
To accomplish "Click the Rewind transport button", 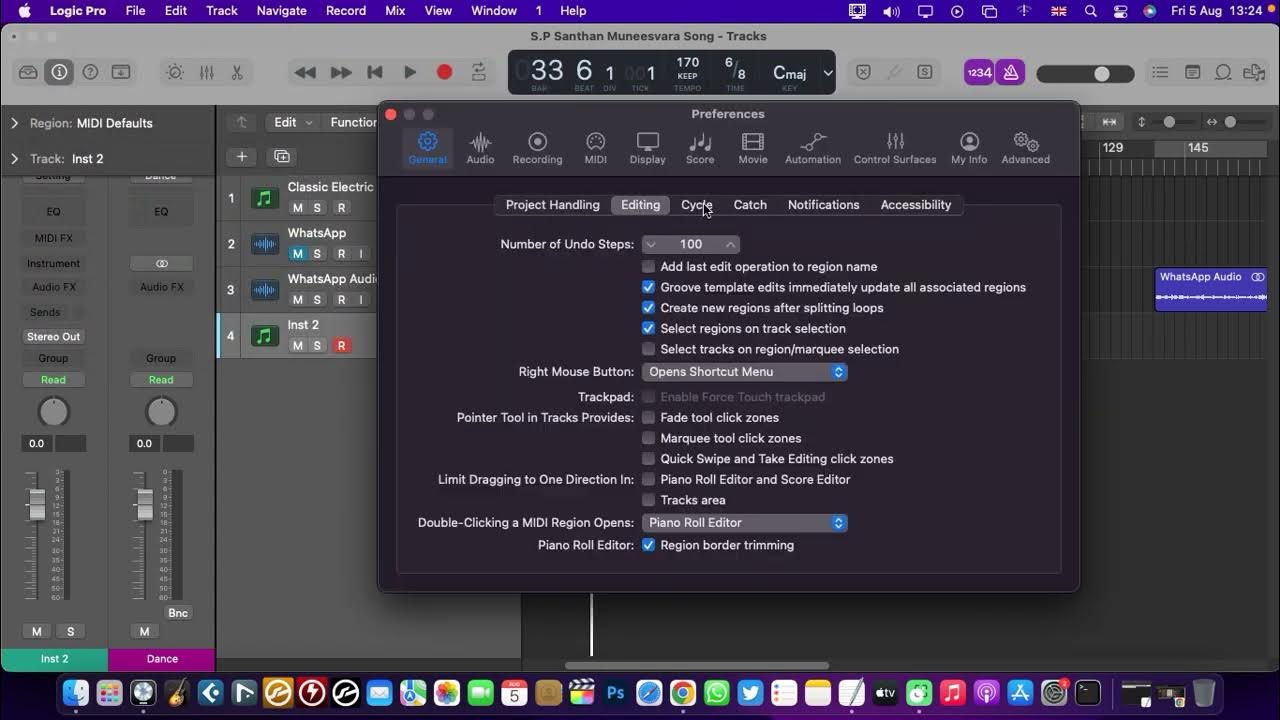I will click(x=306, y=72).
